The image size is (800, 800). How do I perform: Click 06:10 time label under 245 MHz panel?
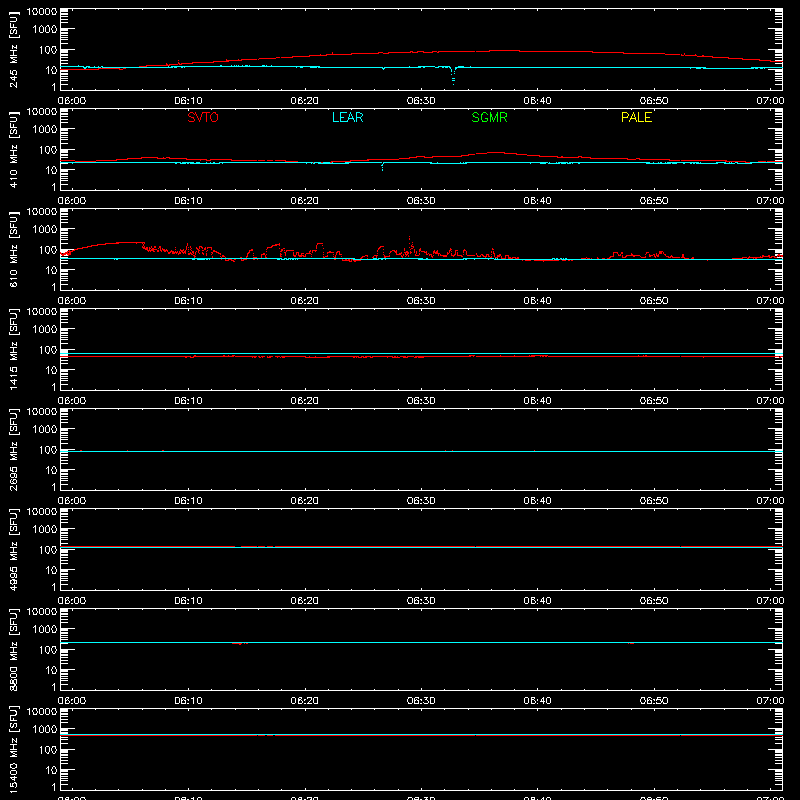(x=188, y=101)
